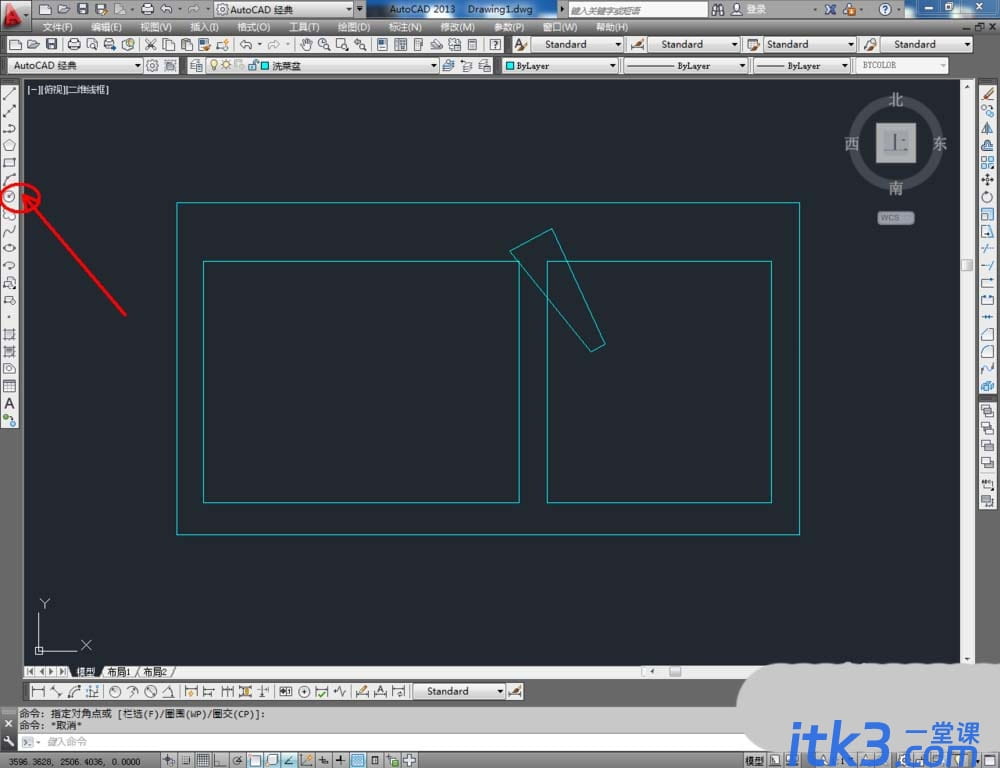Screen dimensions: 1000x768
Task: Select the Circle draw tool
Action: 10,197
